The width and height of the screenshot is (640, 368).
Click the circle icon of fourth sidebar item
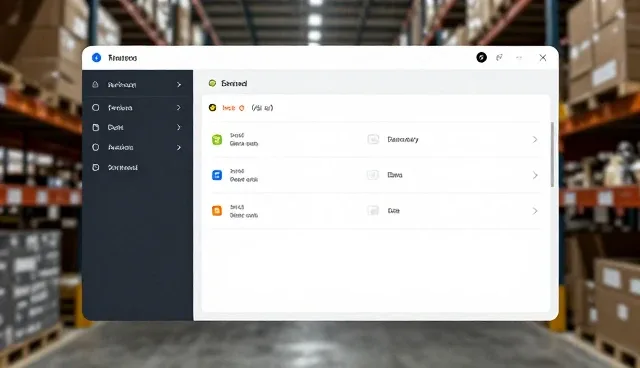96,147
